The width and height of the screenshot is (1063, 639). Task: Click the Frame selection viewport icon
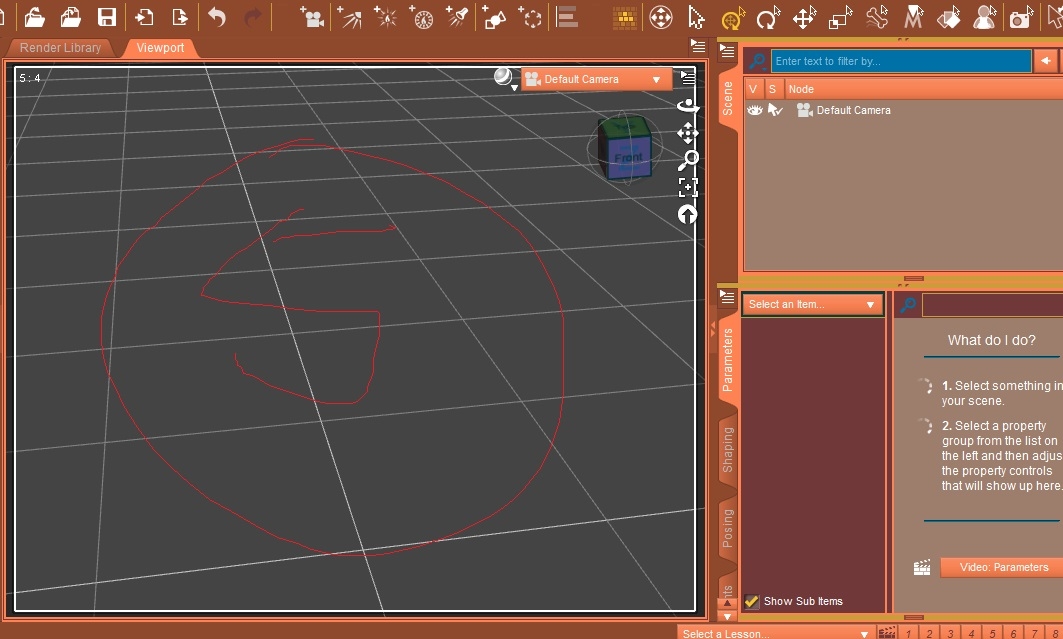[687, 187]
